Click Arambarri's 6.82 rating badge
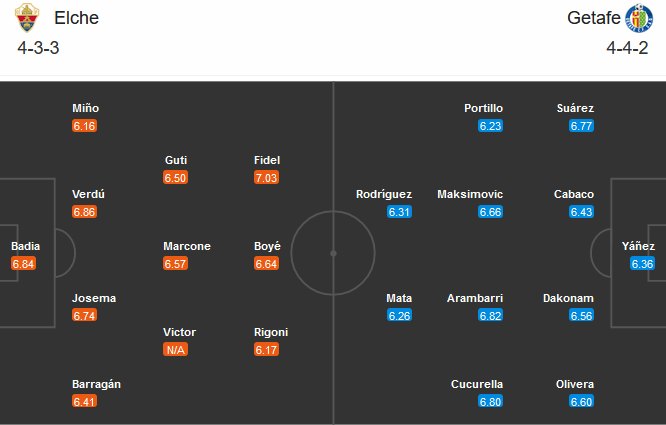666x425 pixels. [490, 316]
